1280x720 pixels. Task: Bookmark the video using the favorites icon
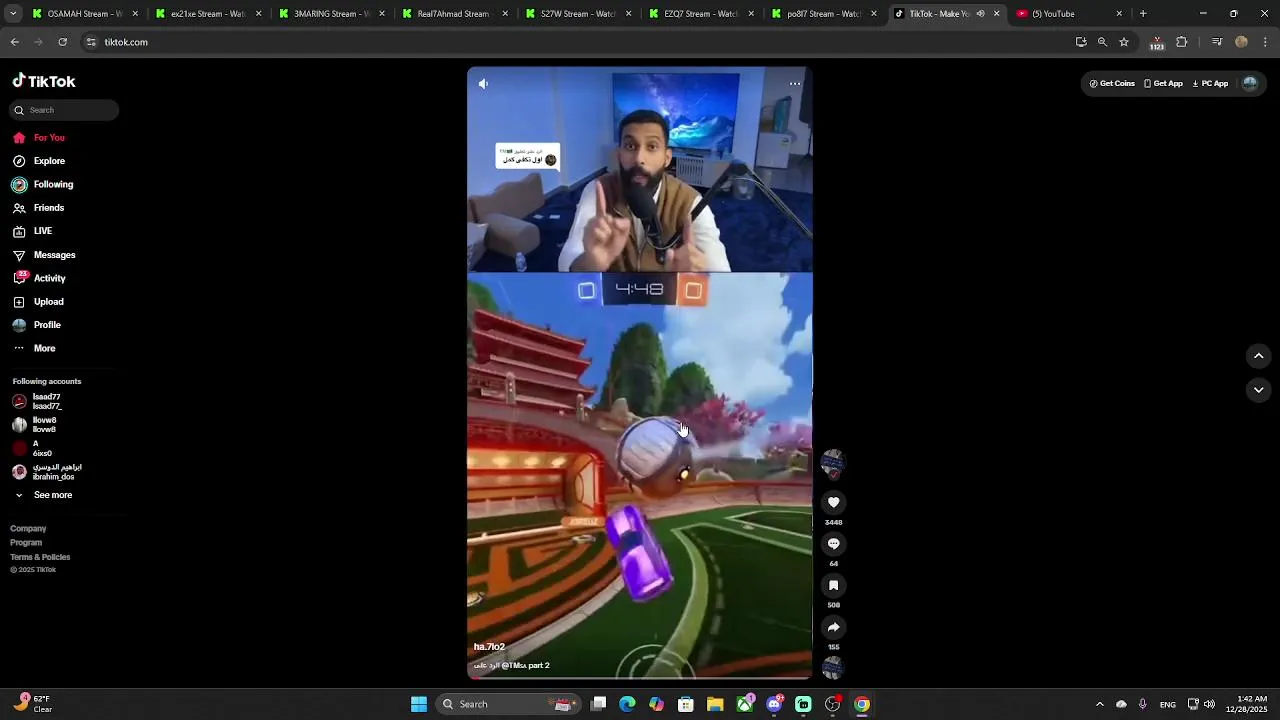[x=833, y=585]
